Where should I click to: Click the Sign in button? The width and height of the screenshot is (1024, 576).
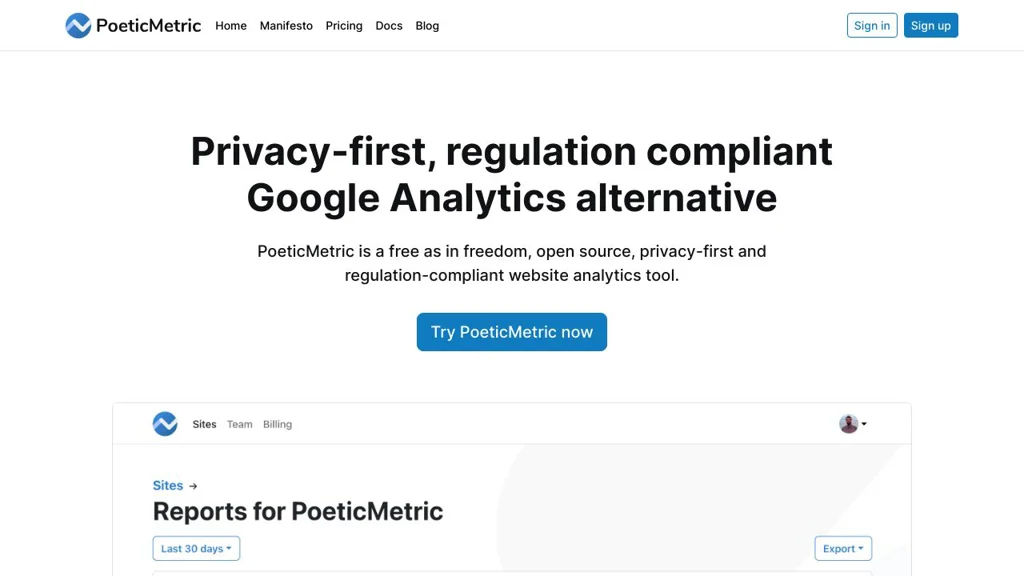pyautogui.click(x=872, y=26)
